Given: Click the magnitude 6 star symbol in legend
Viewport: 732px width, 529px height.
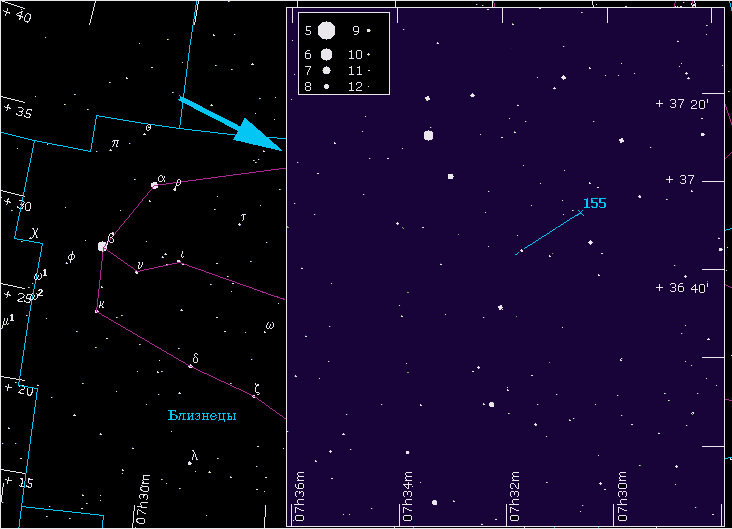Looking at the screenshot, I should click(326, 54).
